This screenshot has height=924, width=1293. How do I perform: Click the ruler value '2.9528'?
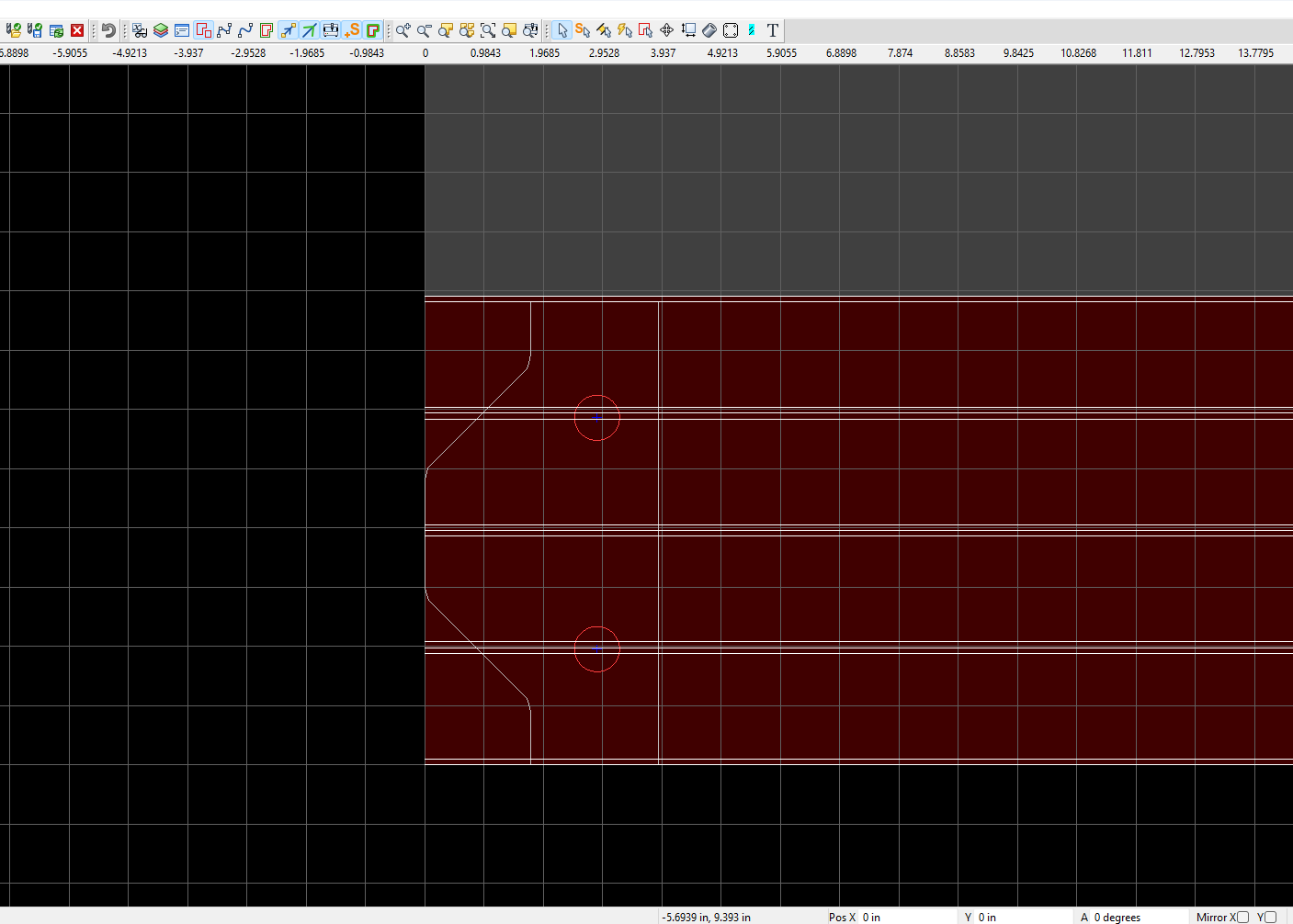(604, 53)
